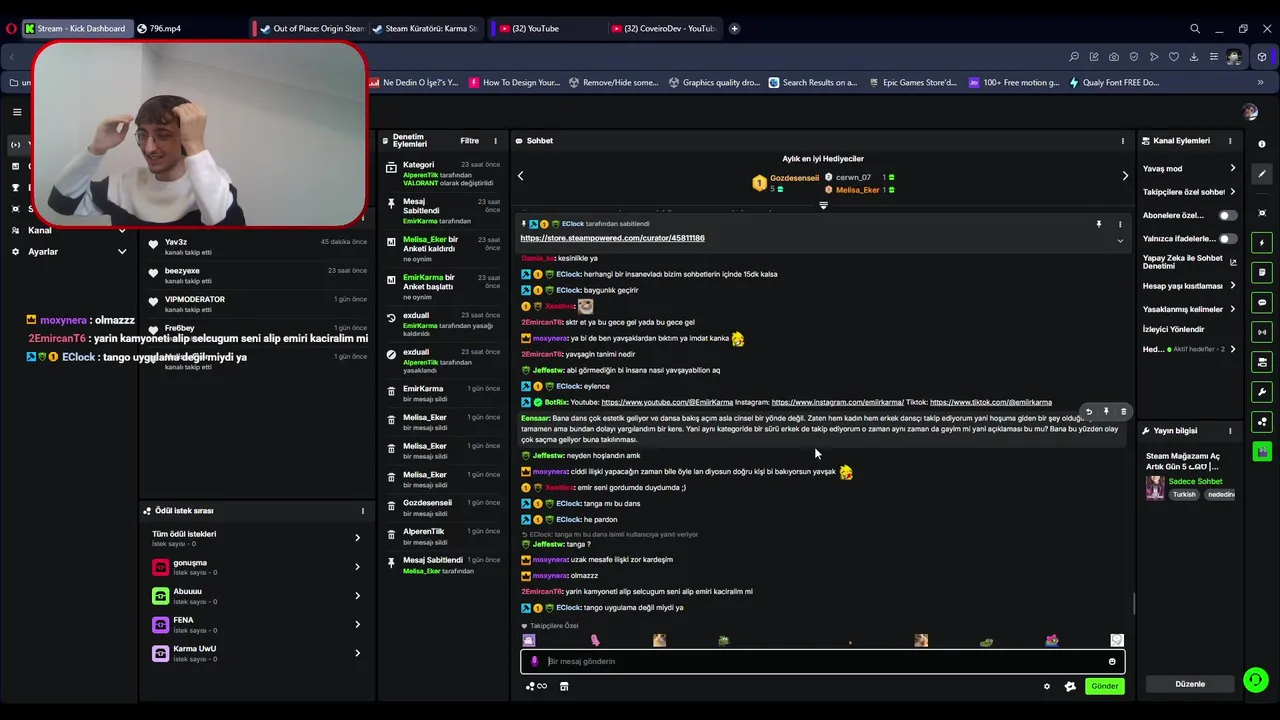Image resolution: width=1280 pixels, height=720 pixels.
Task: Open chat settings gear below message box
Action: pyautogui.click(x=1047, y=686)
